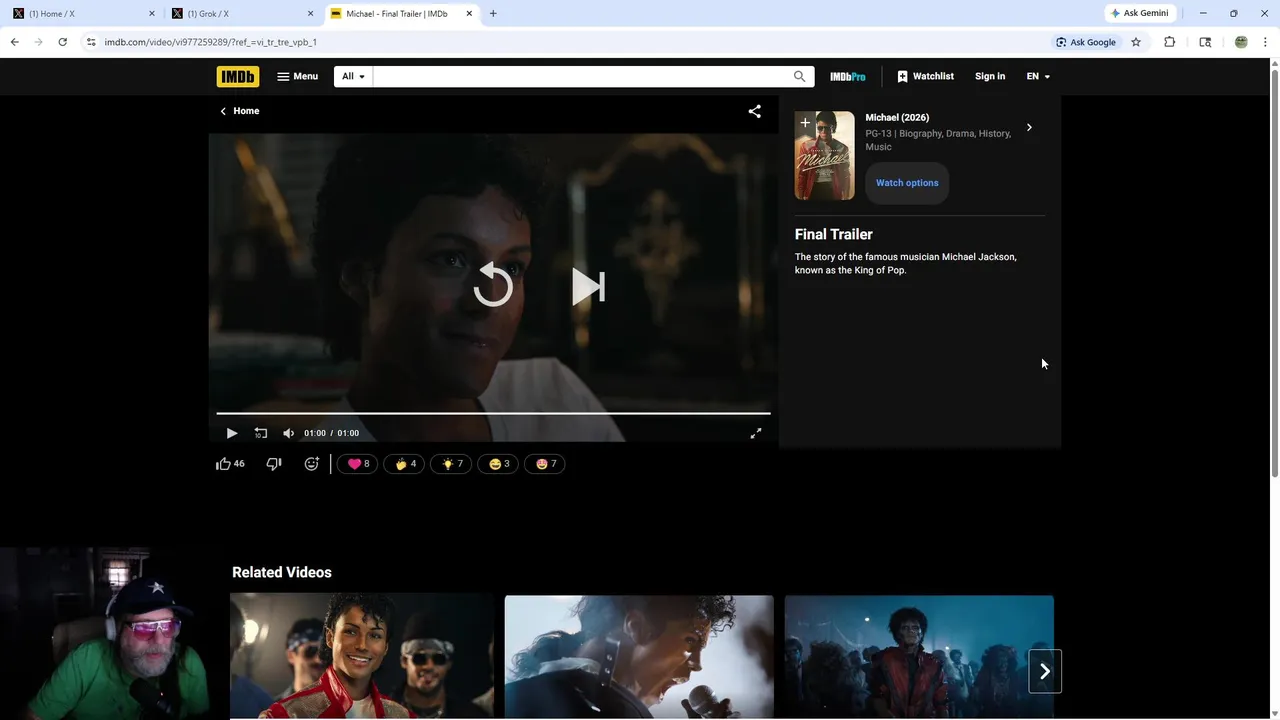Go back to Home link
The image size is (1280, 720).
(240, 111)
